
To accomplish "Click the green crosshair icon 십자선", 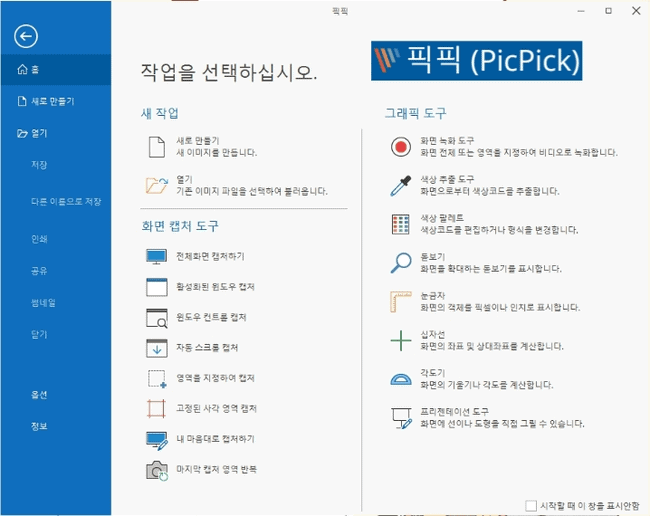I will point(401,340).
